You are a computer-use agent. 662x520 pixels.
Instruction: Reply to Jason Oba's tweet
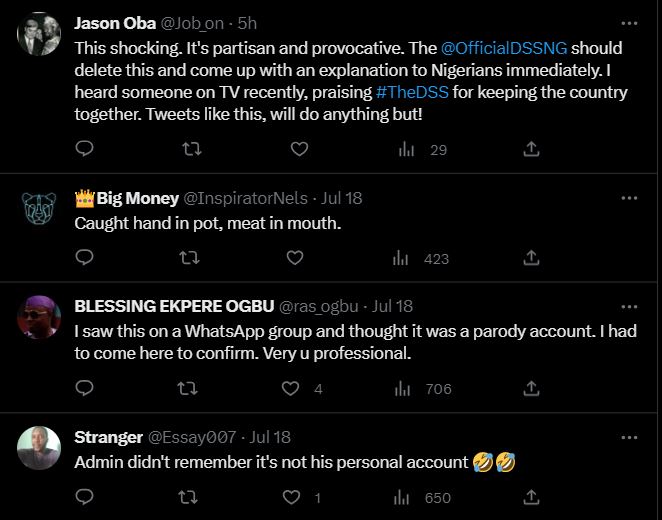point(85,149)
